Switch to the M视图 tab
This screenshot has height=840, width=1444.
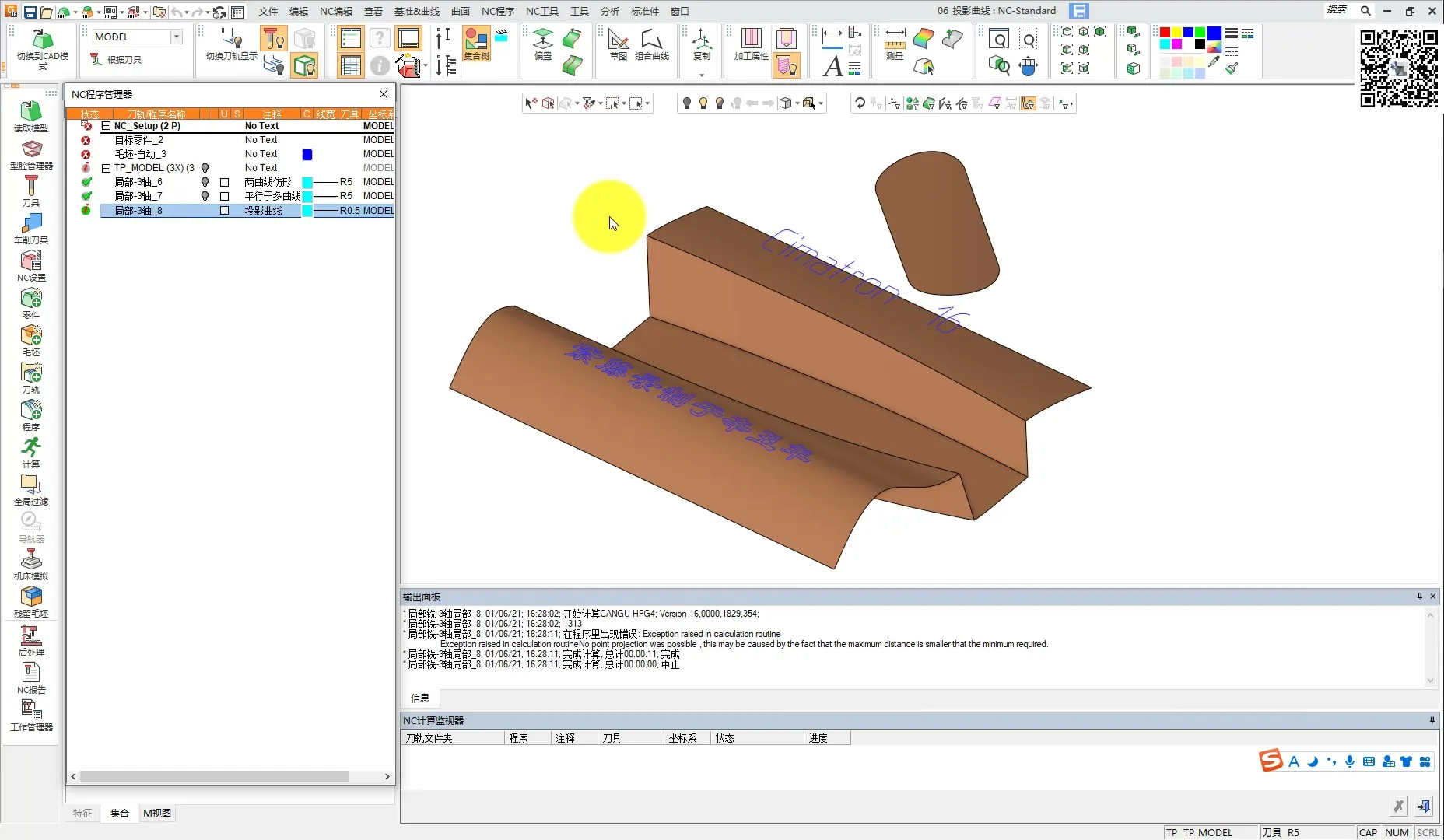point(157,813)
